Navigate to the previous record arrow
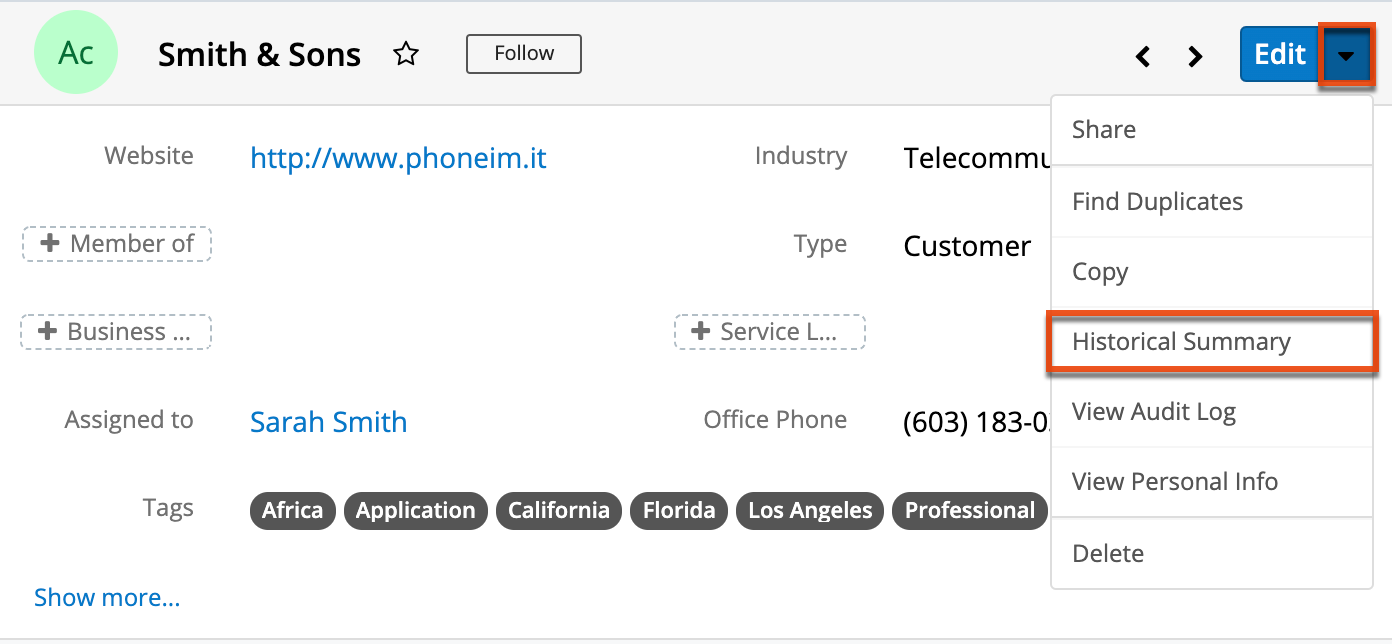 tap(1142, 57)
